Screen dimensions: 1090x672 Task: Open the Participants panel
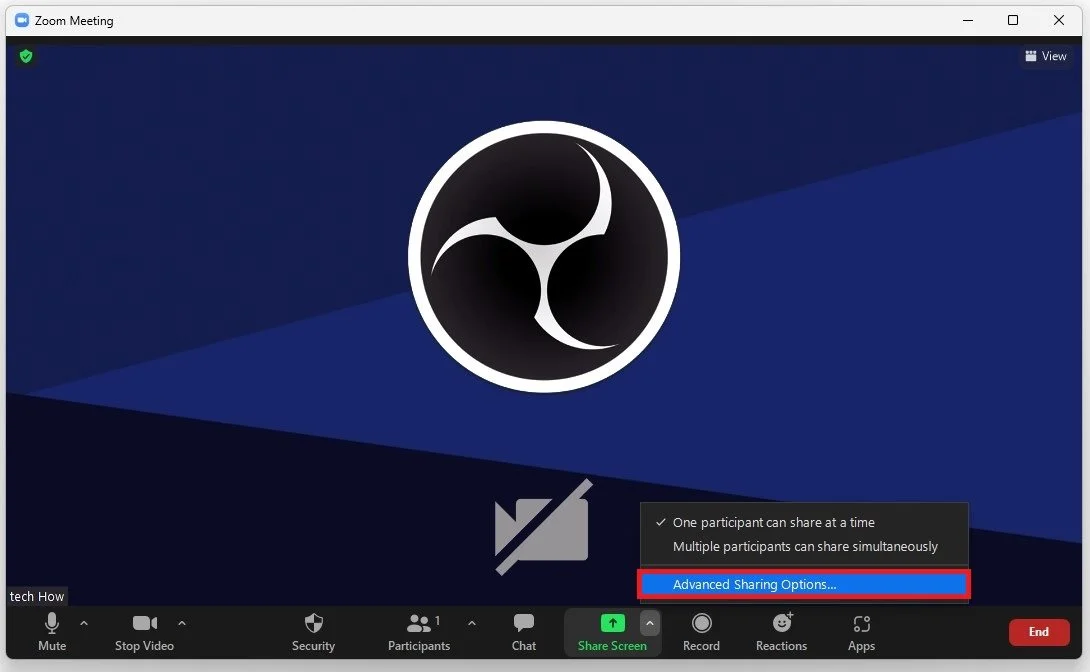tap(419, 632)
